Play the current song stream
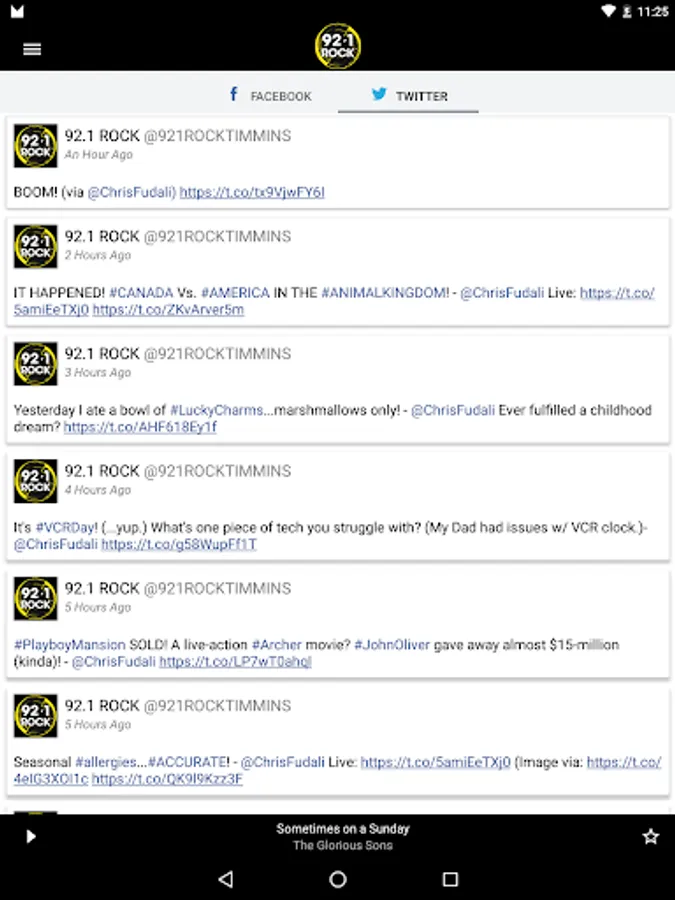This screenshot has height=900, width=675. [x=31, y=836]
